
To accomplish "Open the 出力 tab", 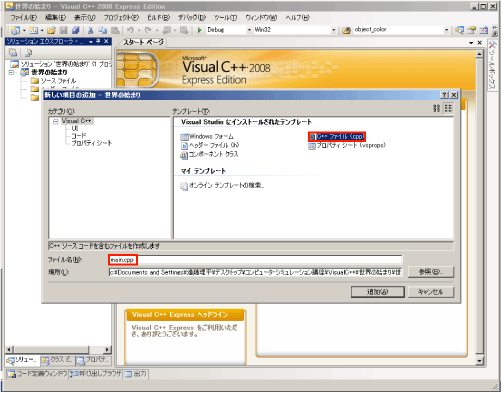I will coord(136,374).
